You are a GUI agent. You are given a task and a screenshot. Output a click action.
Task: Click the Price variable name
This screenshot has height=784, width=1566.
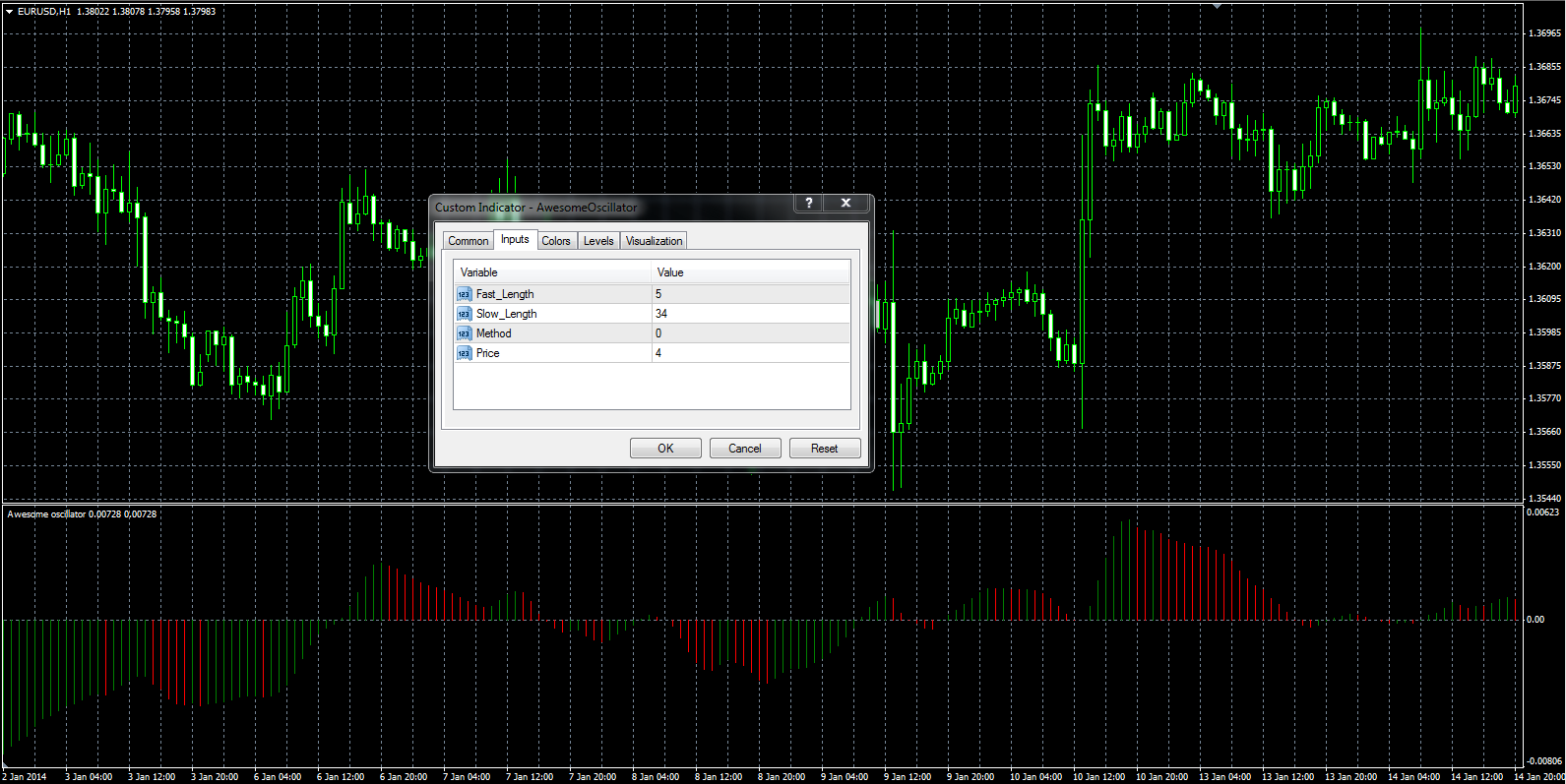(x=488, y=353)
